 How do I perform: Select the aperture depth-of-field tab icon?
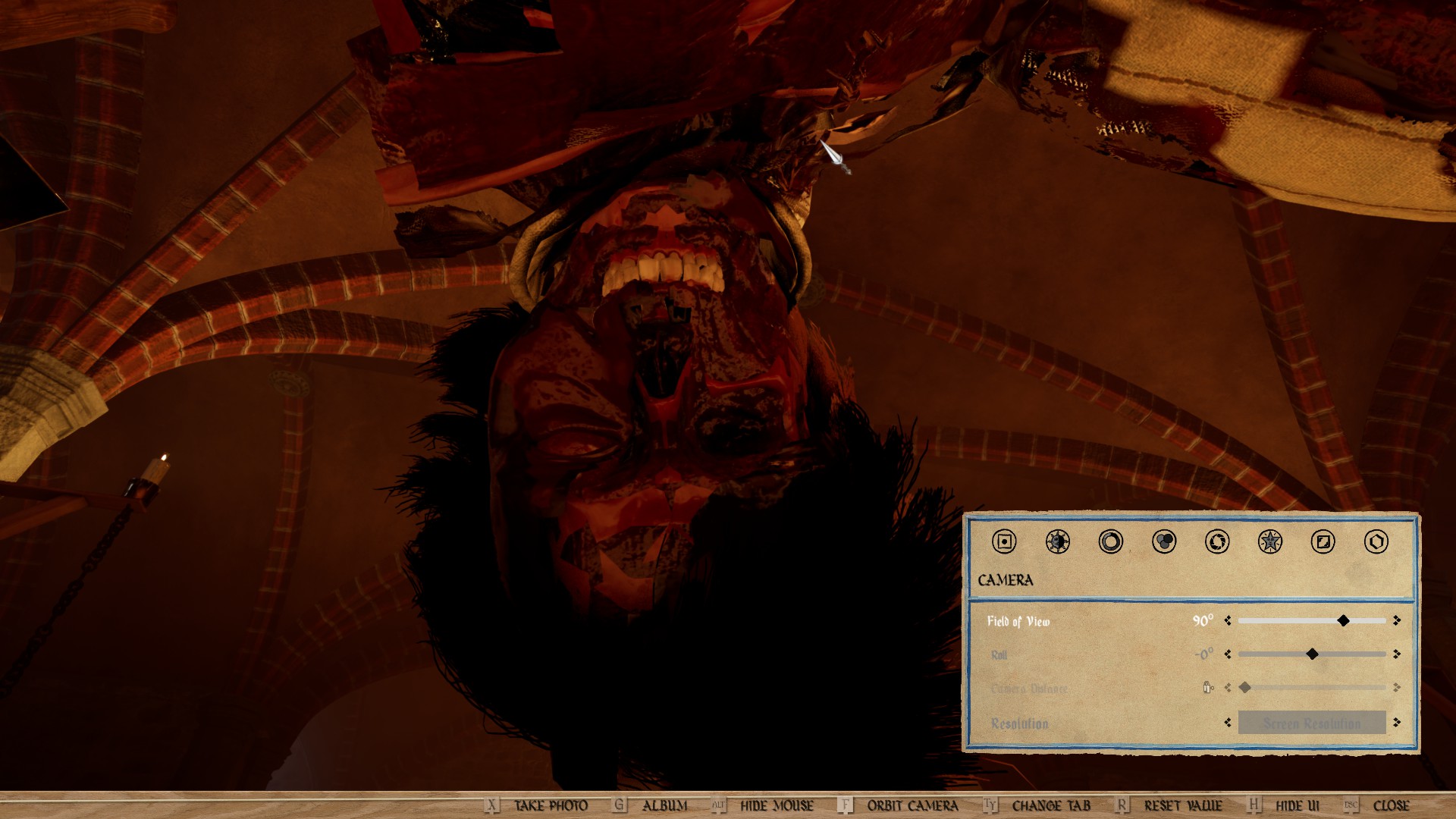(x=1216, y=541)
